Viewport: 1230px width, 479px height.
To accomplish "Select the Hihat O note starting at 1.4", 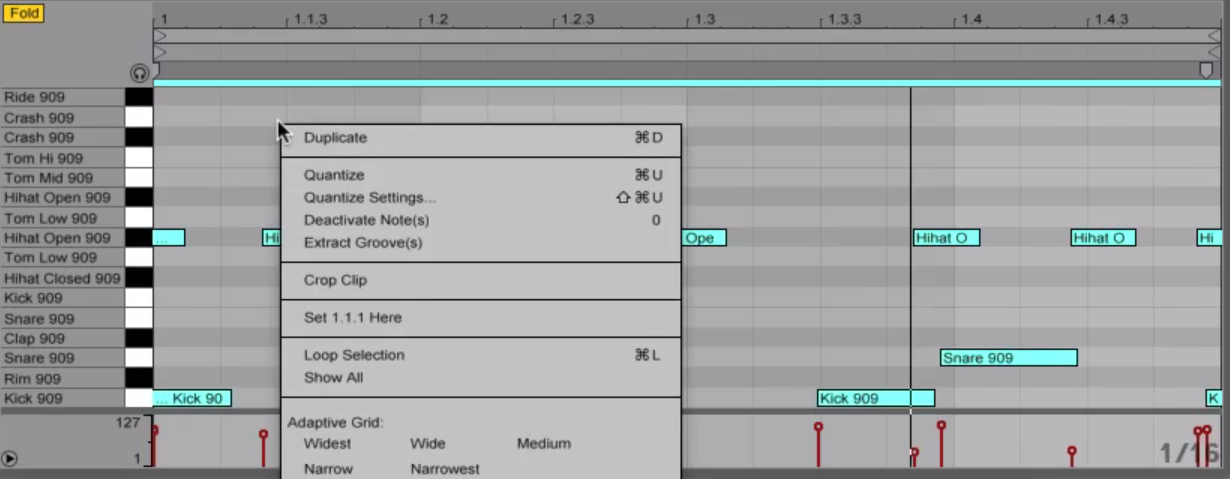I will [x=946, y=238].
